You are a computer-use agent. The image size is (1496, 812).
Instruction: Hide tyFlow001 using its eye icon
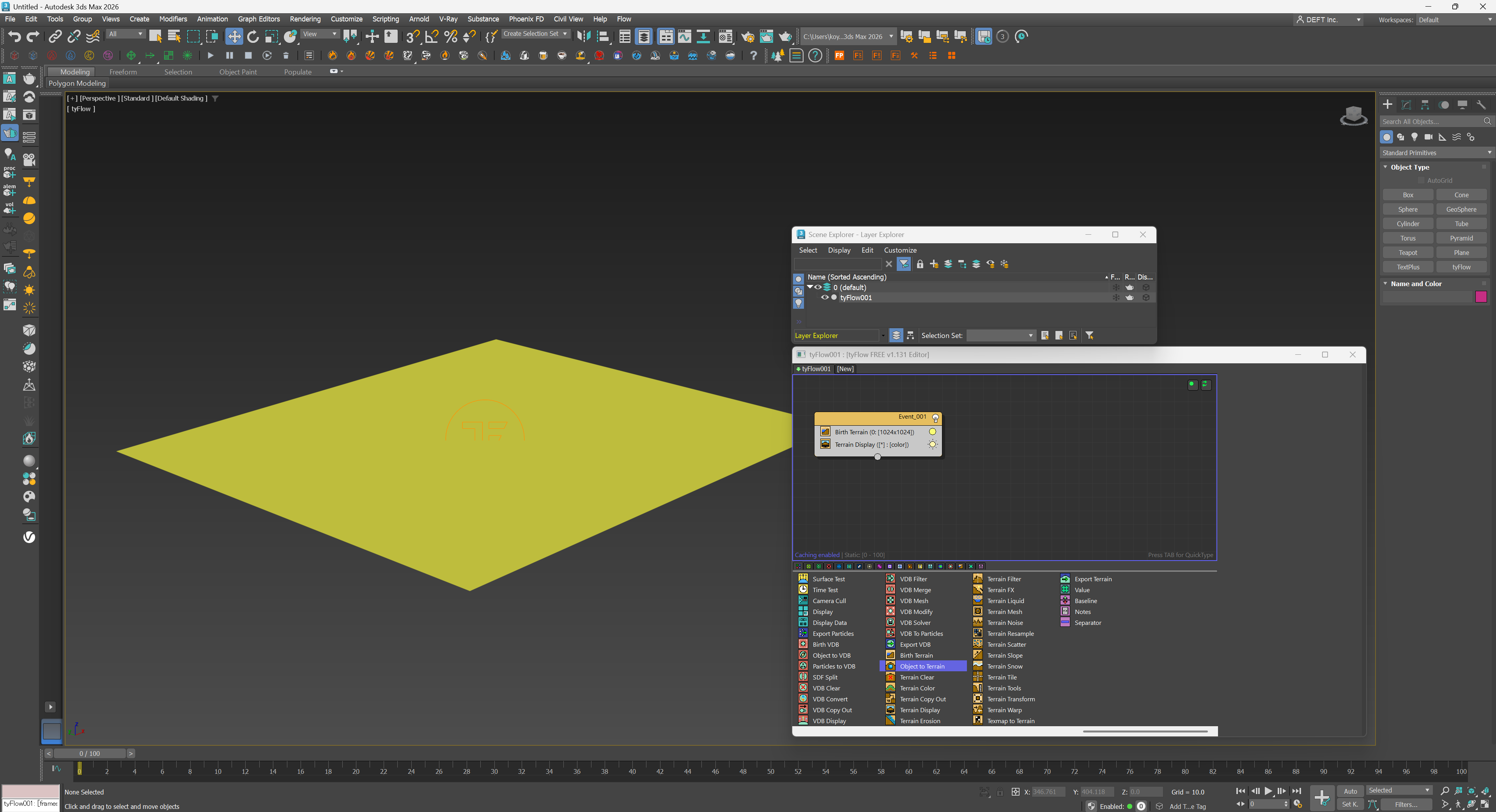click(824, 297)
